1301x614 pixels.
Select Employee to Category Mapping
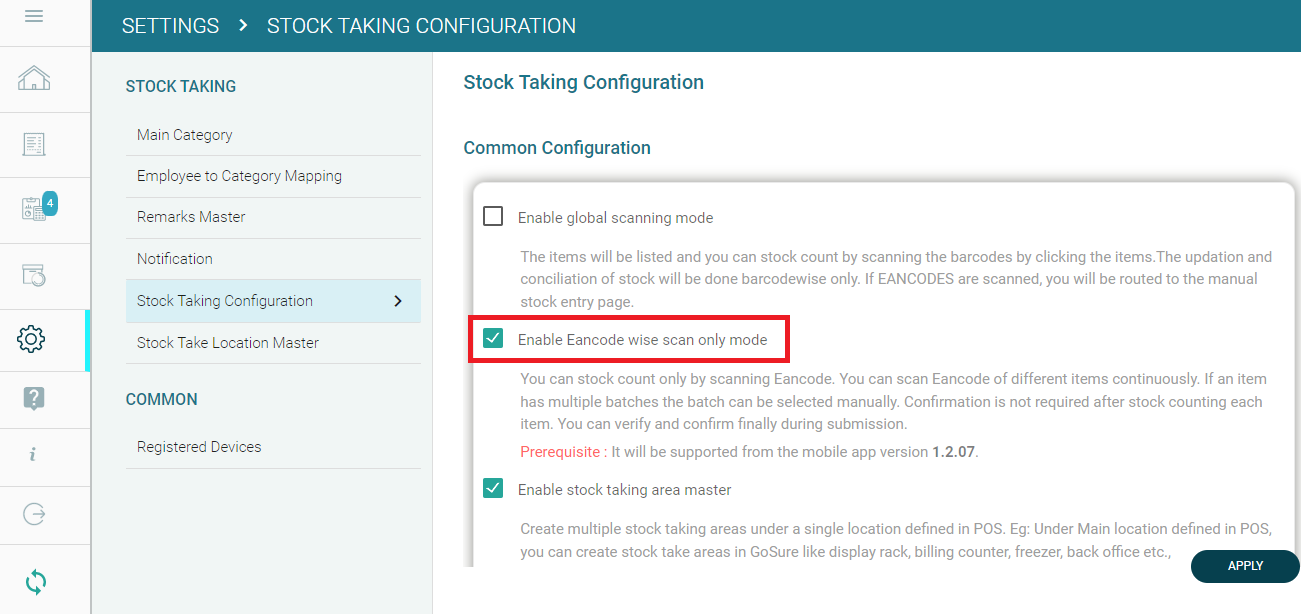tap(239, 176)
